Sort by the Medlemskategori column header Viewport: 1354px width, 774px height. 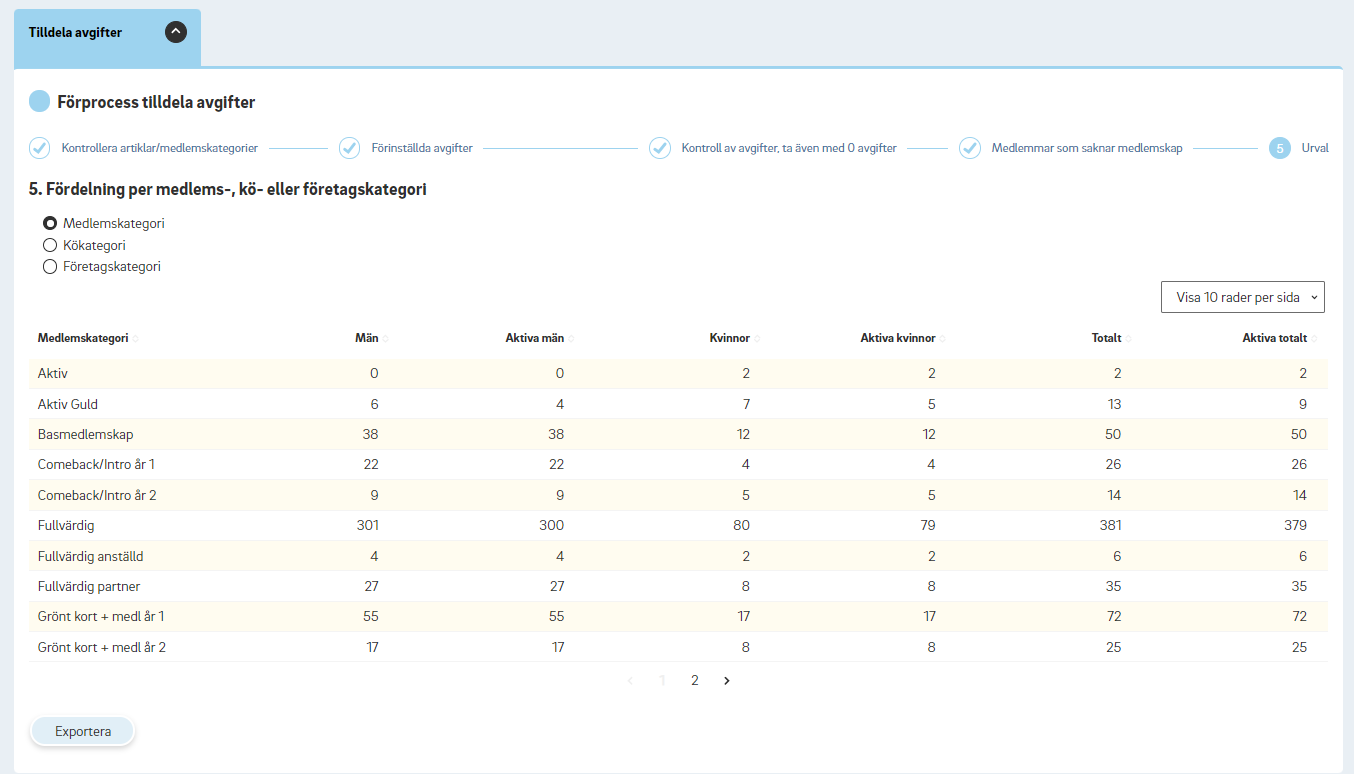[x=83, y=338]
